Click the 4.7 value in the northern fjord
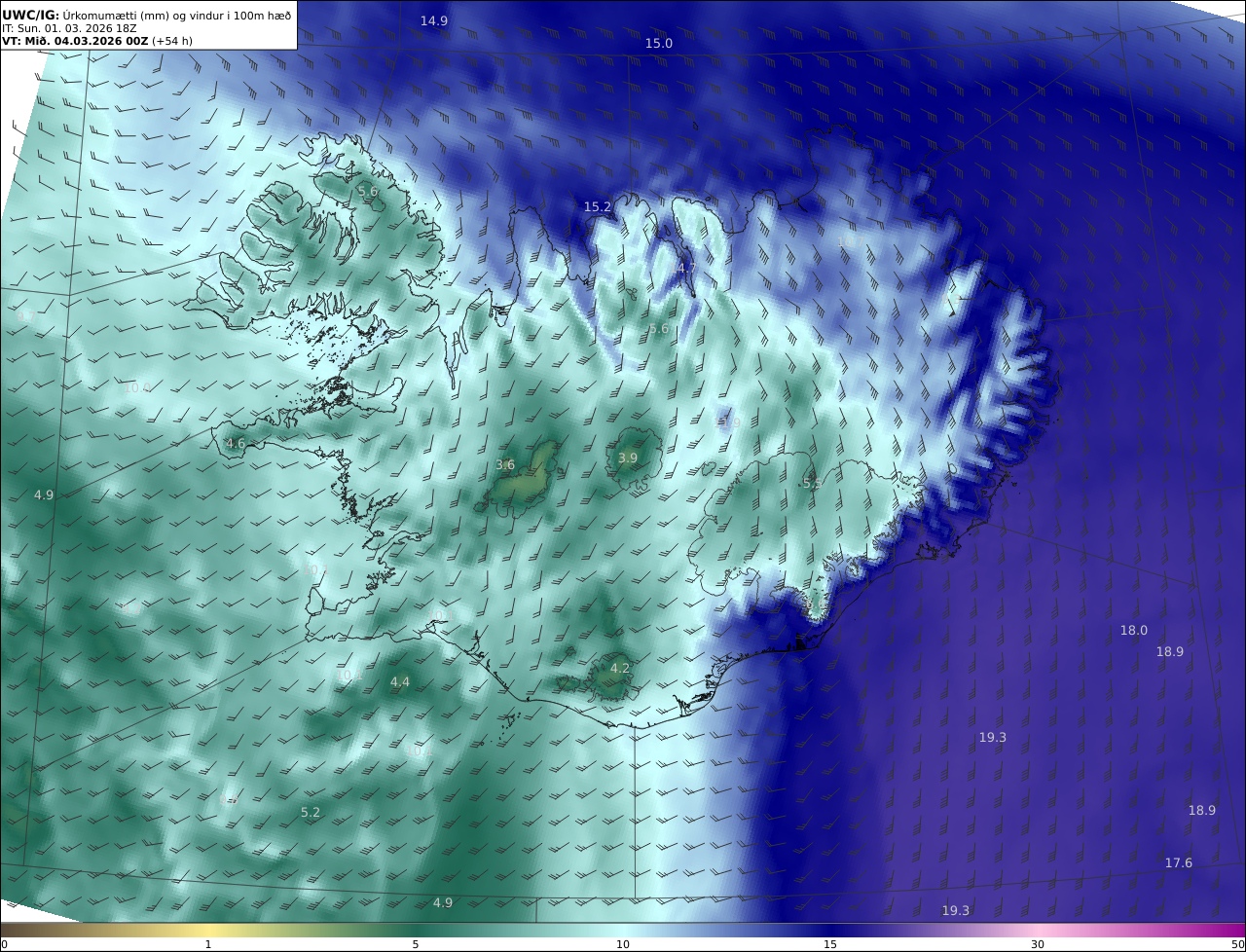Viewport: 1246px width, 952px height. (x=686, y=269)
